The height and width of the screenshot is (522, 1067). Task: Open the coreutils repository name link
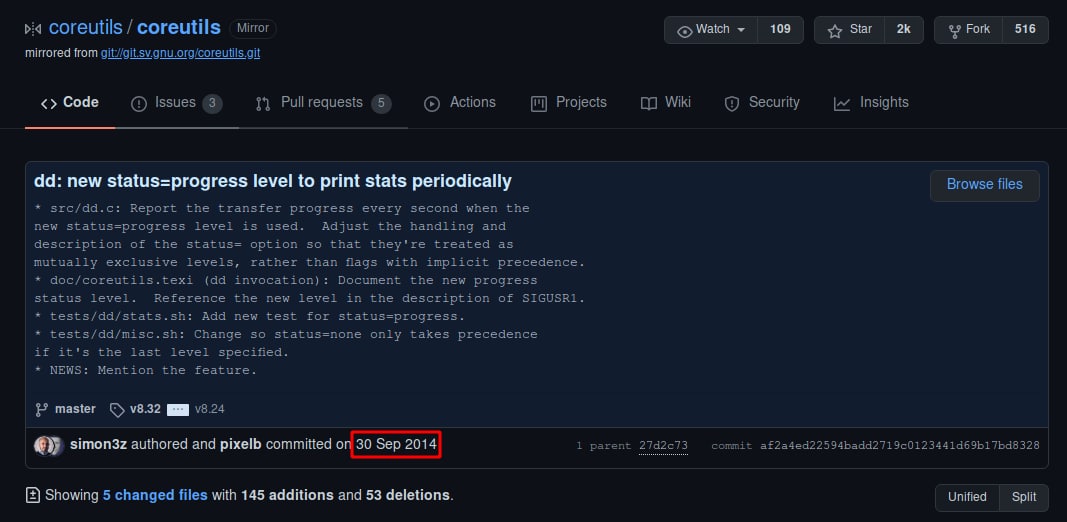coord(179,28)
